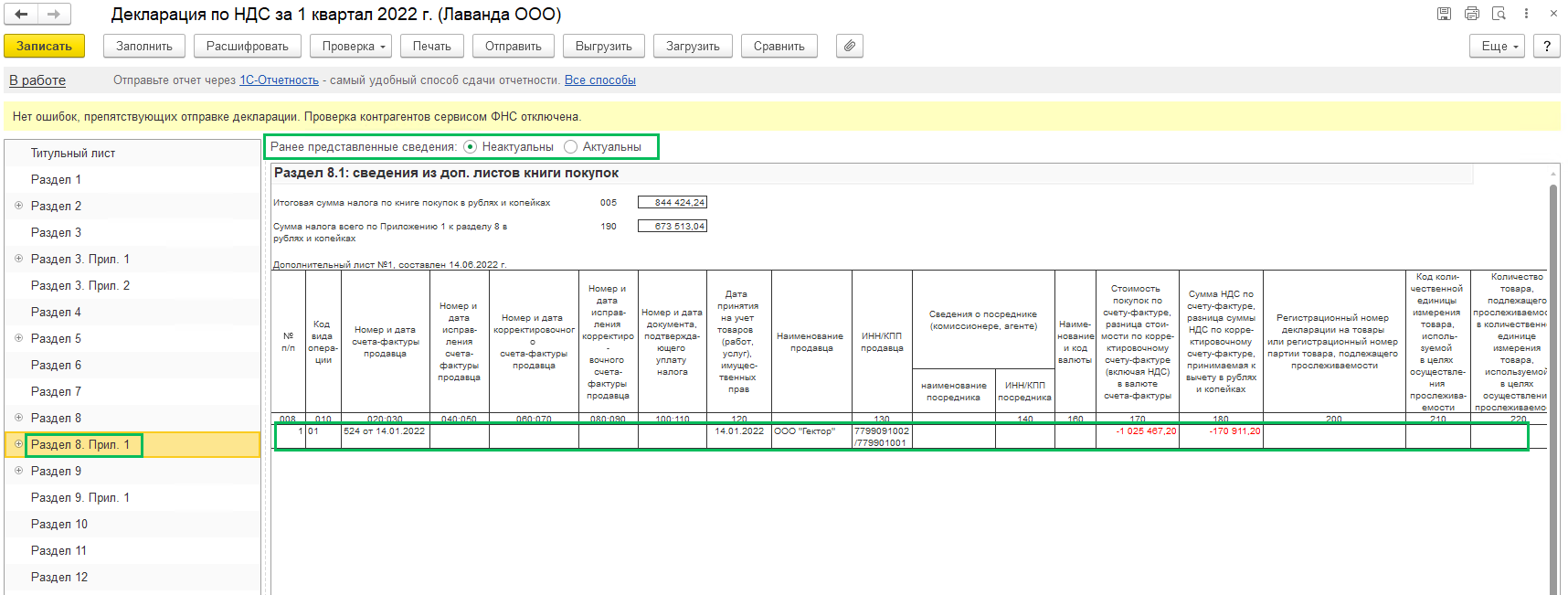This screenshot has width=1568, height=595.
Task: Select Титульный лист in section list
Action: point(73,154)
